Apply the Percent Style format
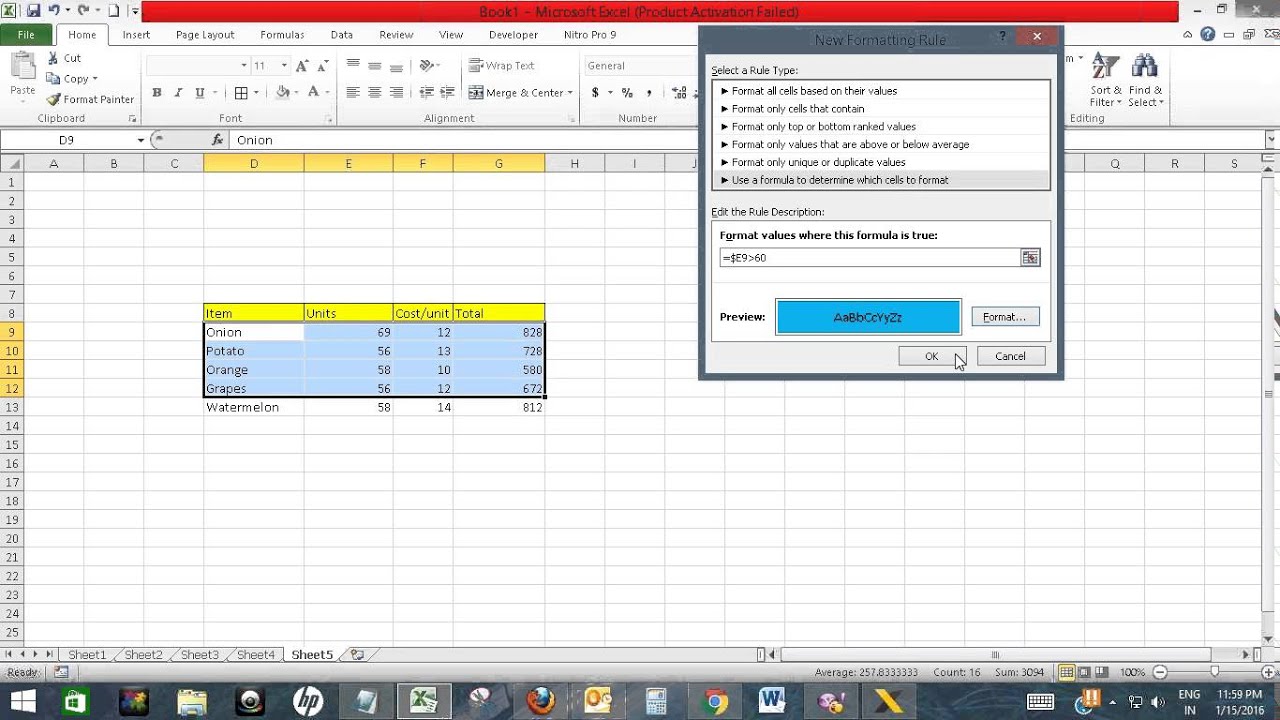 (627, 92)
